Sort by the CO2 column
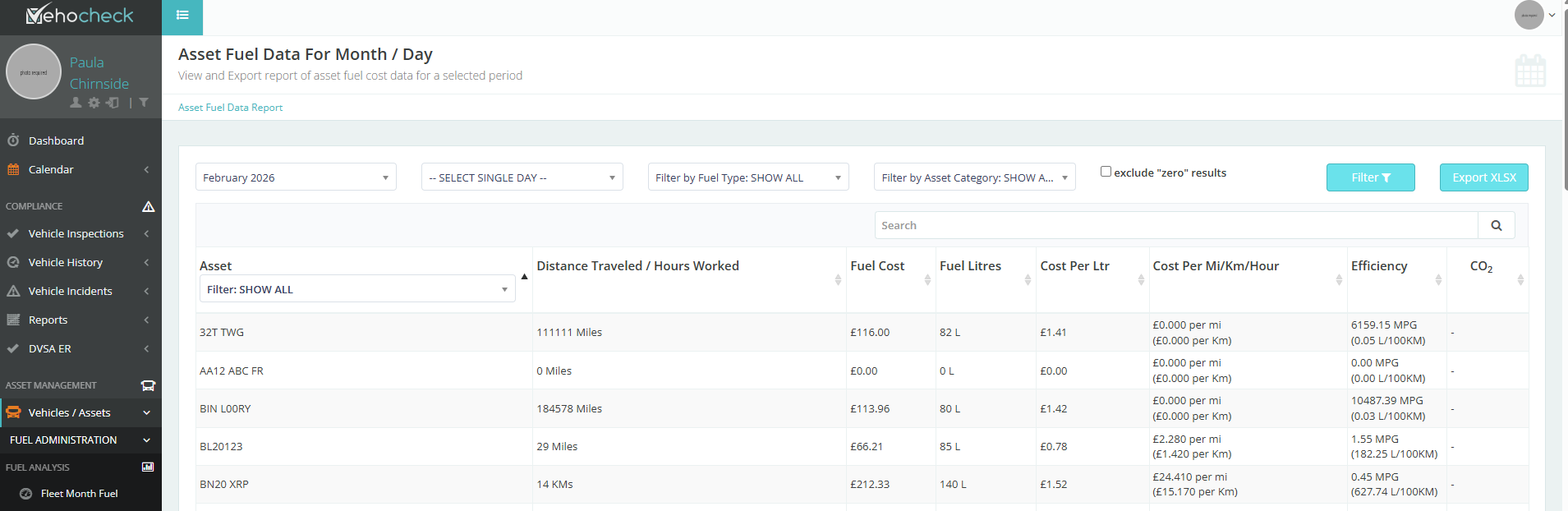This screenshot has width=1568, height=511. click(x=1520, y=279)
